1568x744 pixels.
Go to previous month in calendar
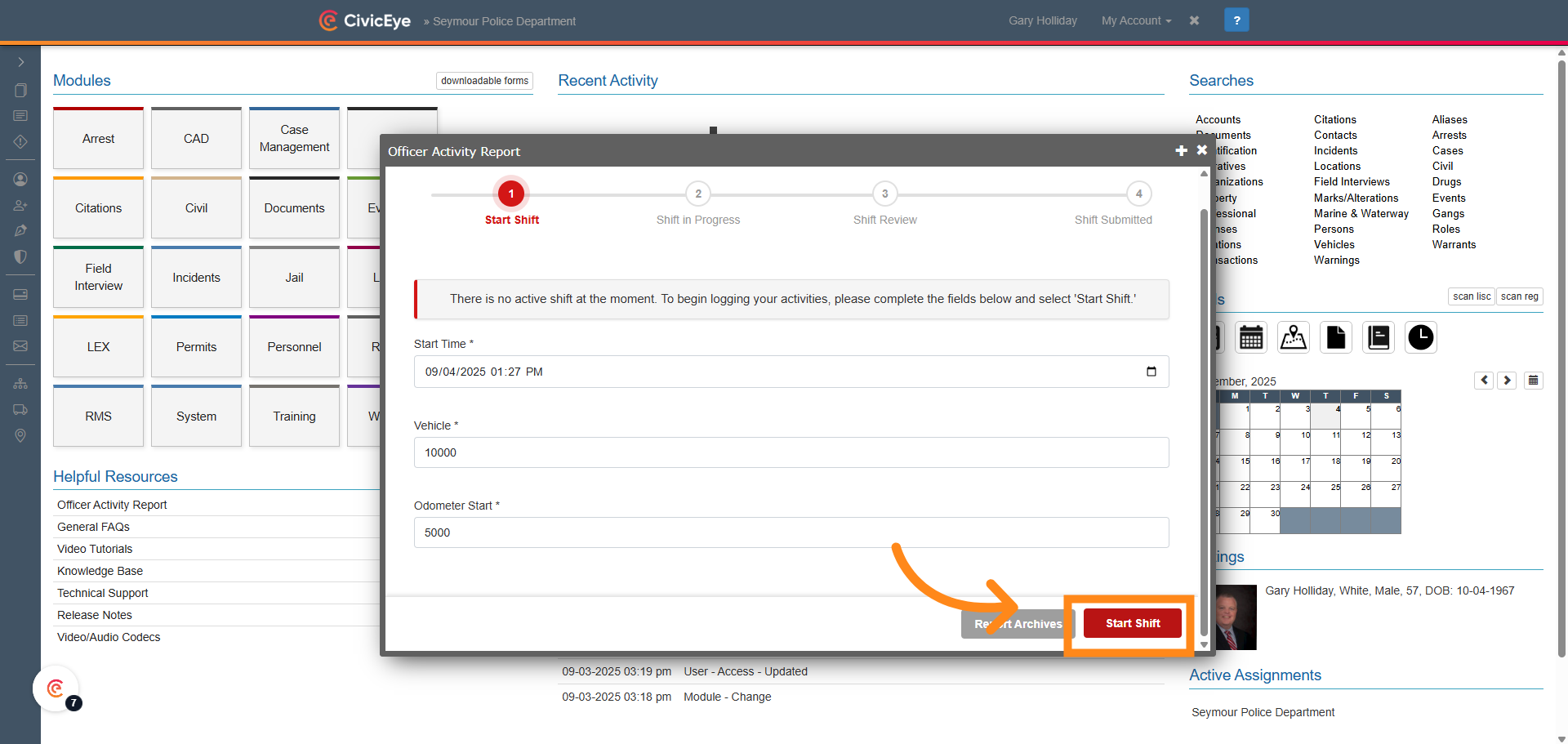1485,381
